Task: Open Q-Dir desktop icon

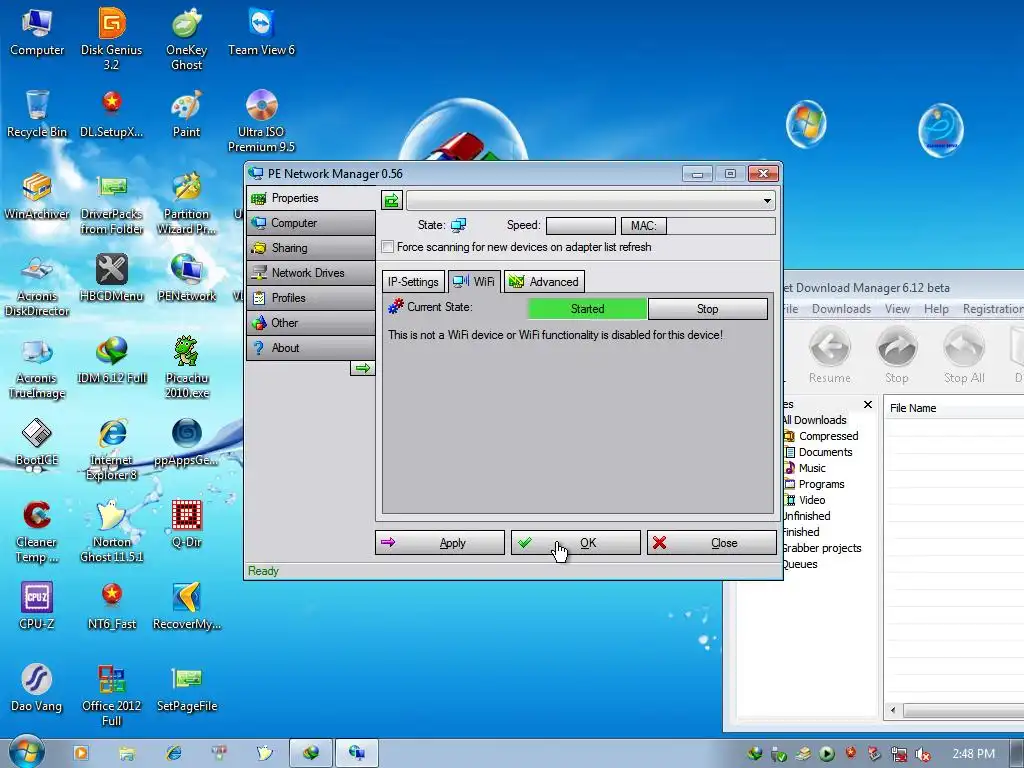Action: [x=186, y=524]
